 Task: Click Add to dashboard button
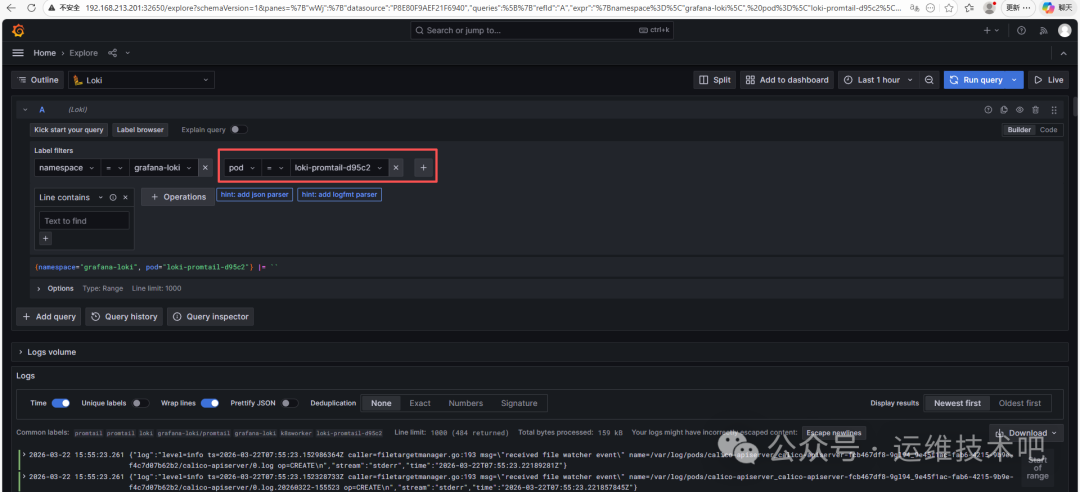tap(787, 80)
